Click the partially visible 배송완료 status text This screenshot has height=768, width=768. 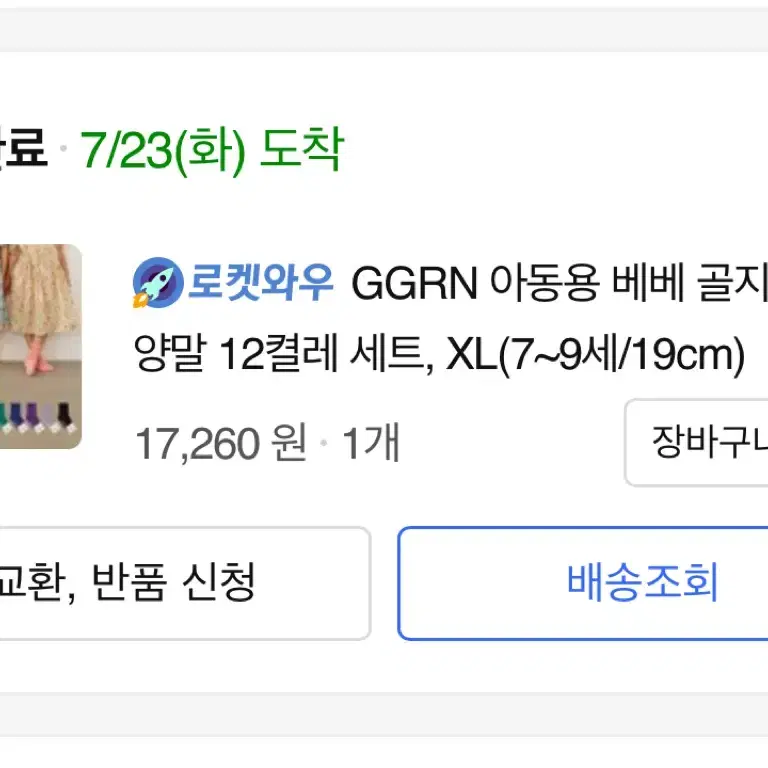(23, 147)
